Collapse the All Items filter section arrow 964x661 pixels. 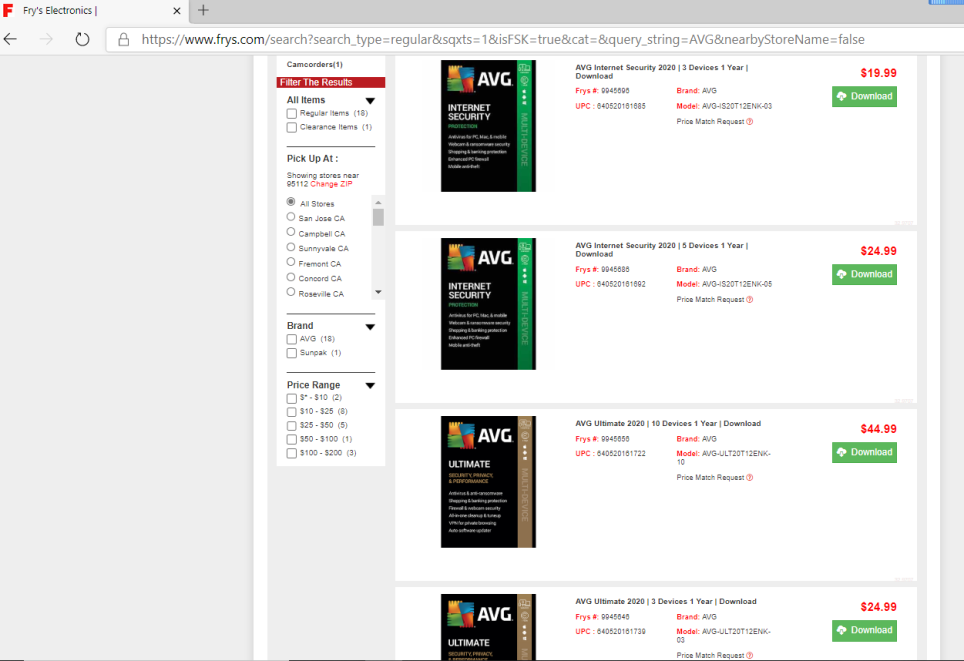(x=370, y=101)
